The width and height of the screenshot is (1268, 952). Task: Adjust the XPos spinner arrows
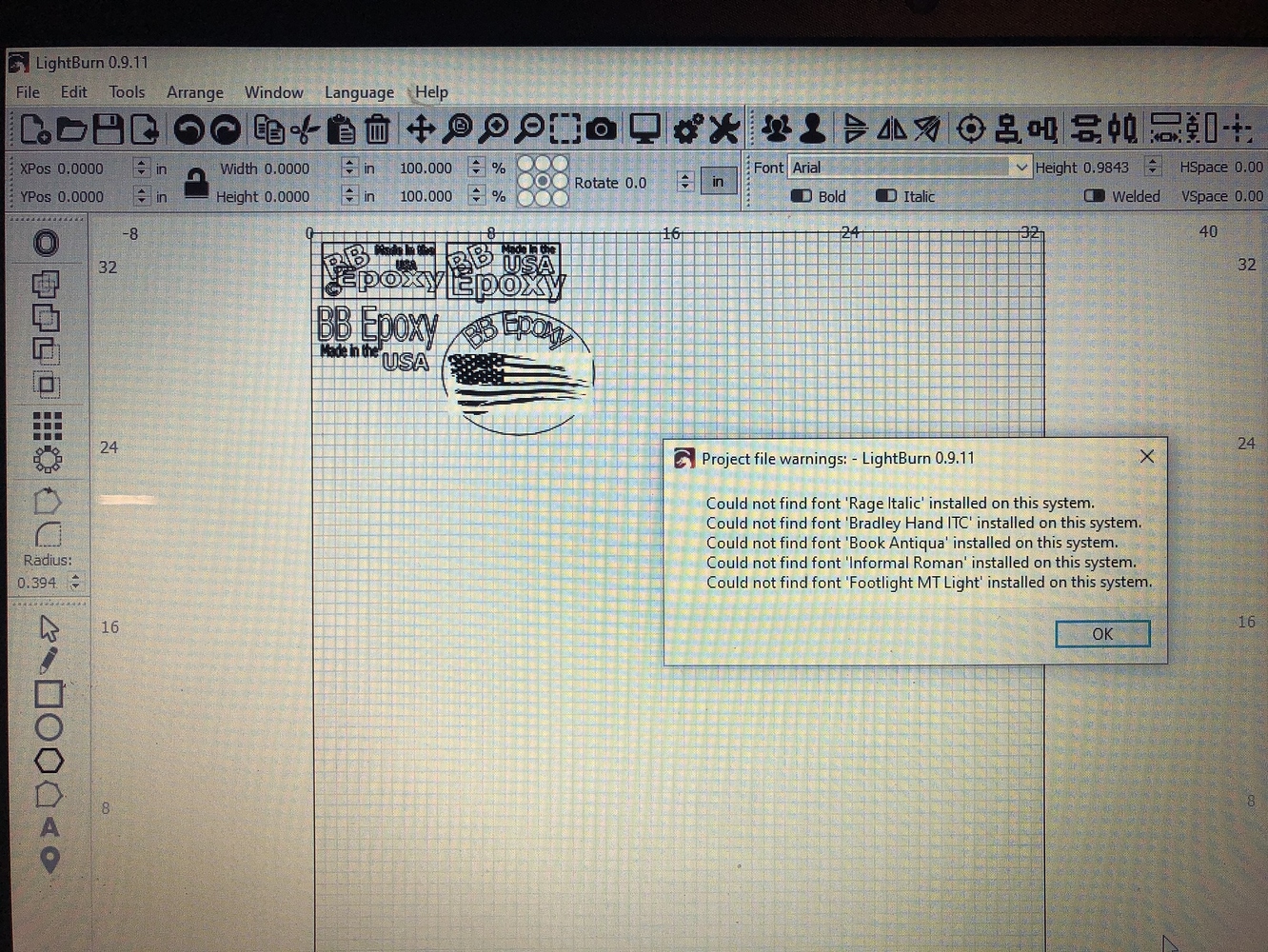pos(141,168)
